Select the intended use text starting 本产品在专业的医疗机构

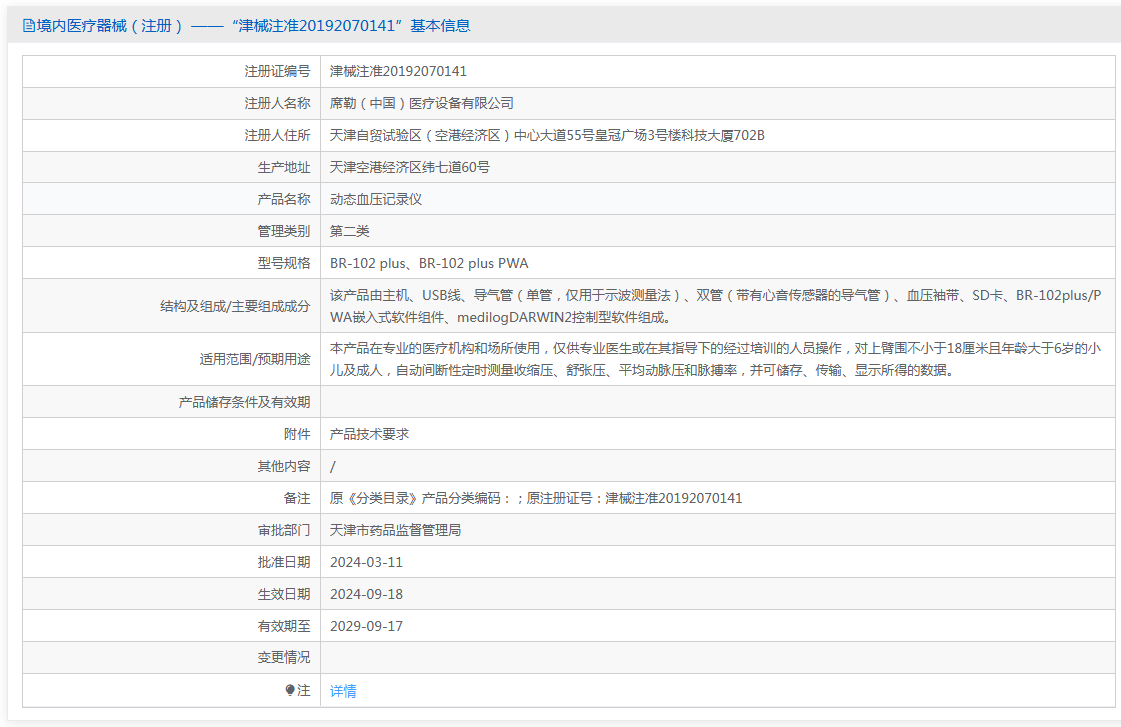(x=715, y=359)
